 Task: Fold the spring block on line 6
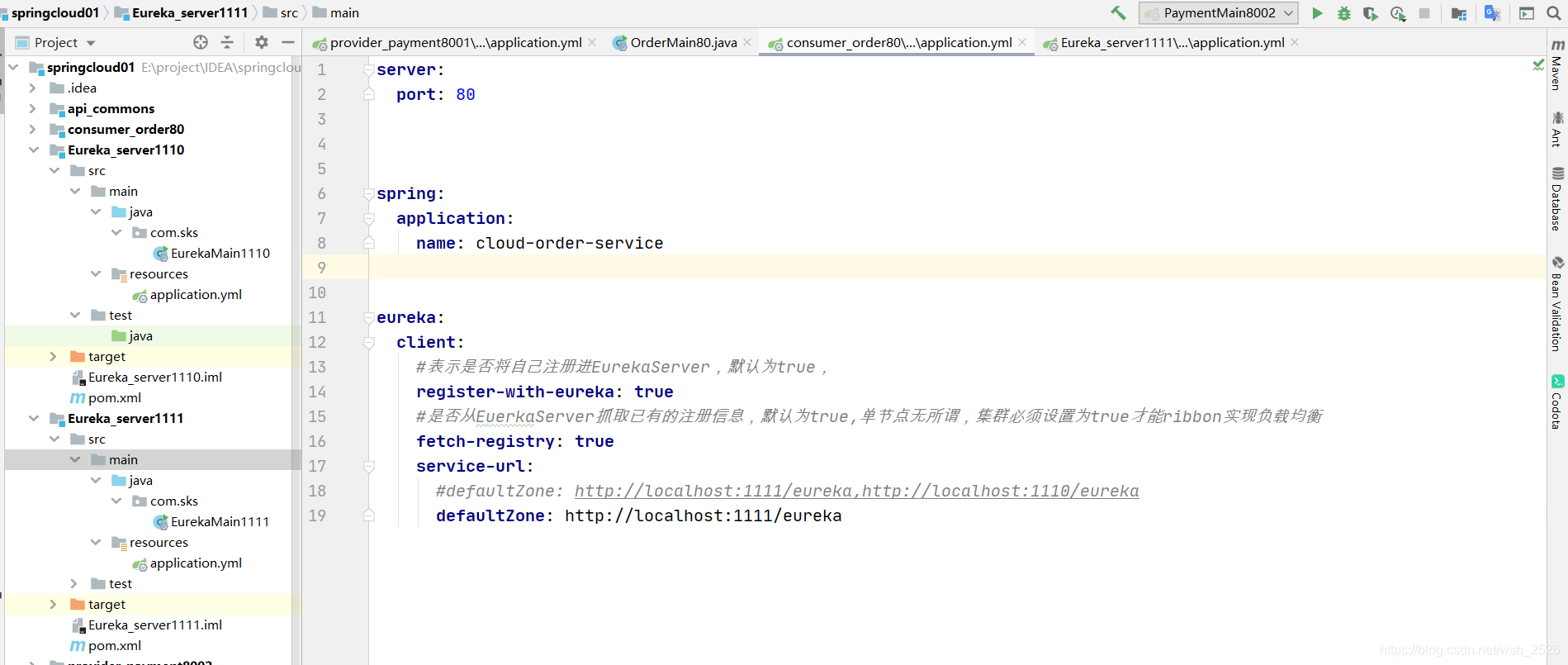click(x=369, y=194)
